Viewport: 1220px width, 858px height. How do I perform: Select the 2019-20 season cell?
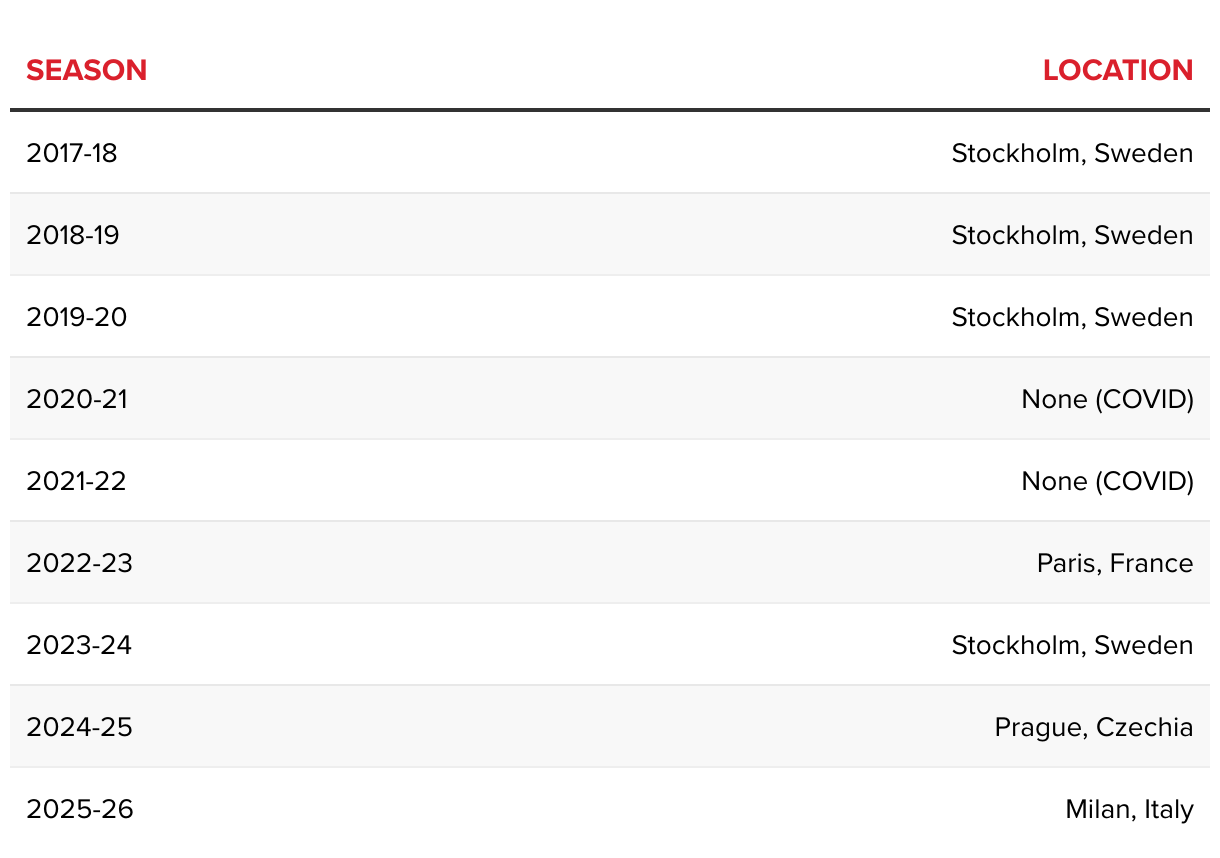pyautogui.click(x=77, y=317)
